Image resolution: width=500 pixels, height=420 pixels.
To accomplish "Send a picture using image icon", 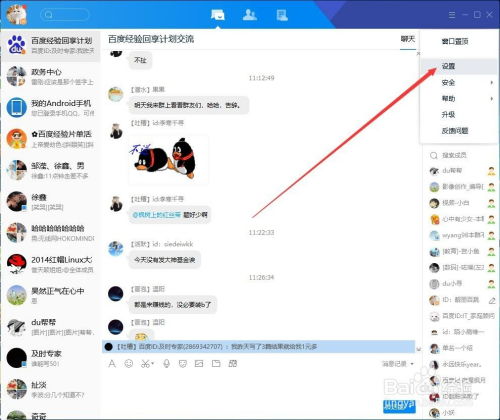I will (199, 364).
